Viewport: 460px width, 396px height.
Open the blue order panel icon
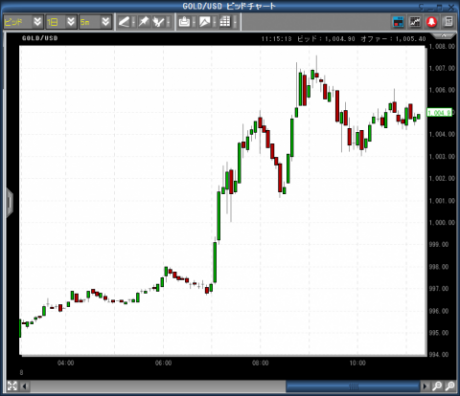tap(398, 22)
